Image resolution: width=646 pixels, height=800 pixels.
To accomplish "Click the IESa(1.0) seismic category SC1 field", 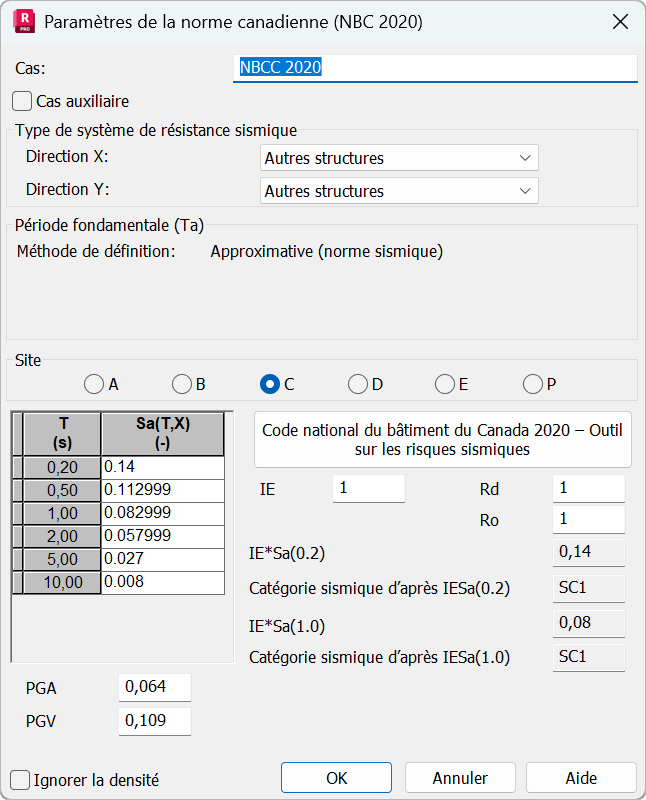I will [589, 657].
